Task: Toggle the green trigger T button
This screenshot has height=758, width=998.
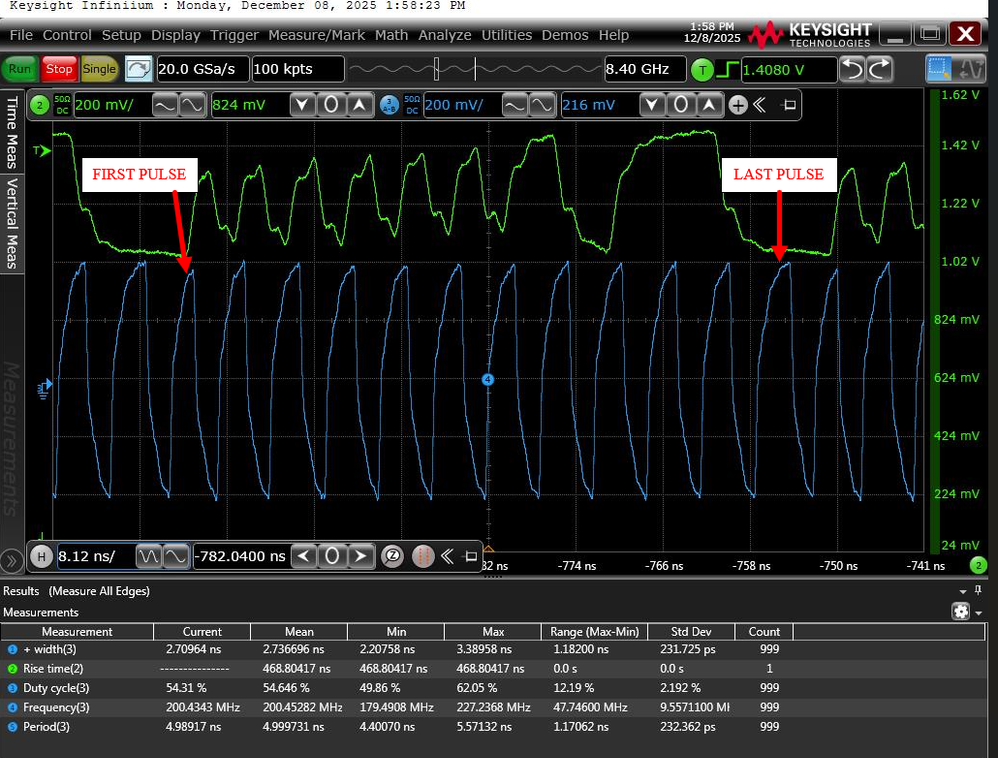Action: (x=703, y=69)
